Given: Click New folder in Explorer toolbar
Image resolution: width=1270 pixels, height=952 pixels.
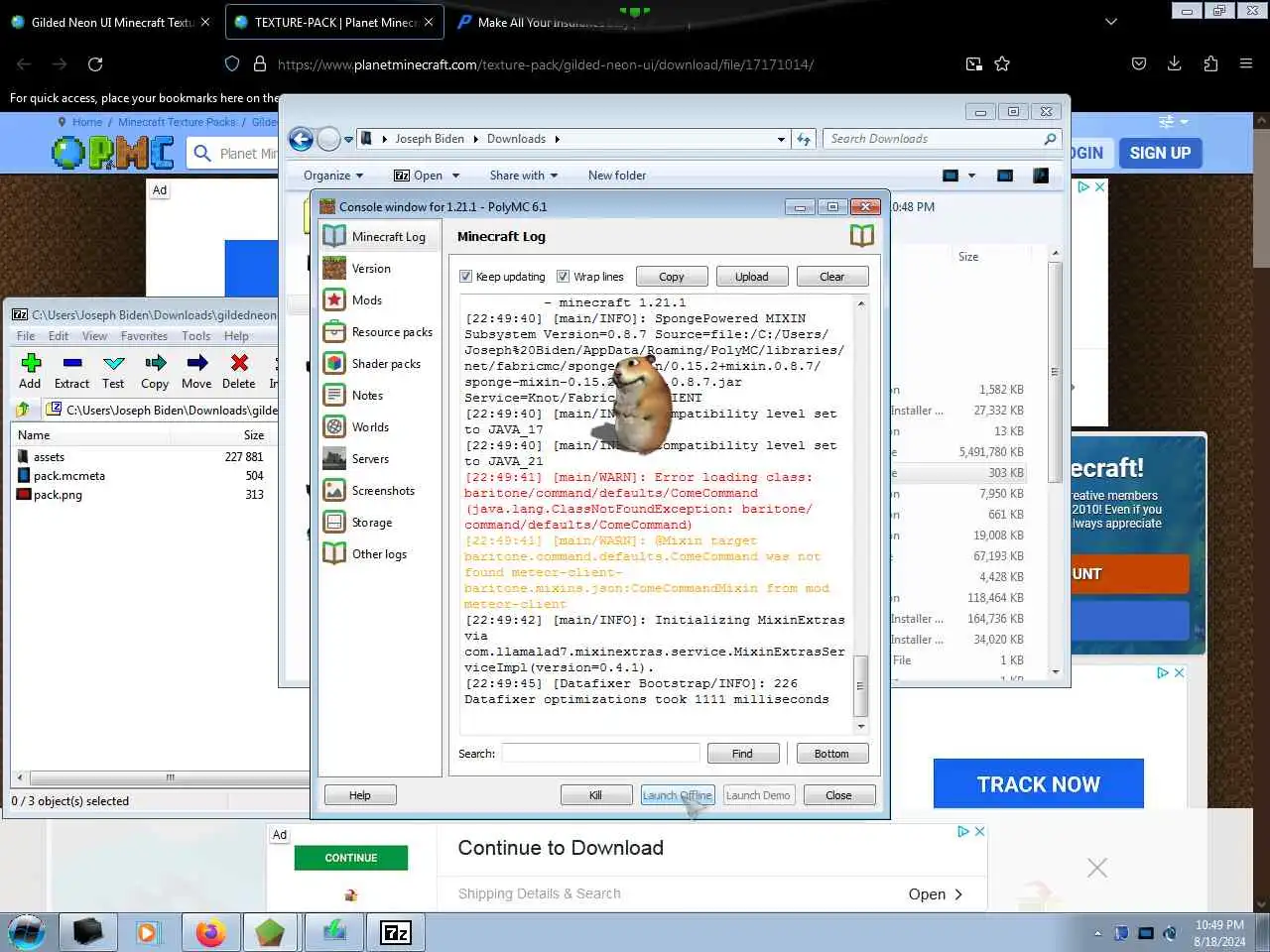Looking at the screenshot, I should tap(617, 176).
